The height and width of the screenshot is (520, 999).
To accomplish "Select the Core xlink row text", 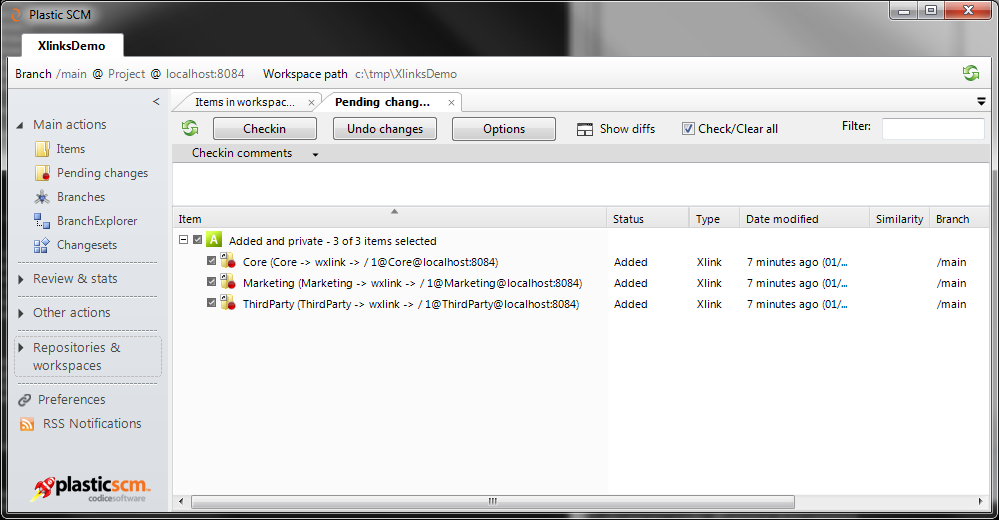I will click(370, 262).
